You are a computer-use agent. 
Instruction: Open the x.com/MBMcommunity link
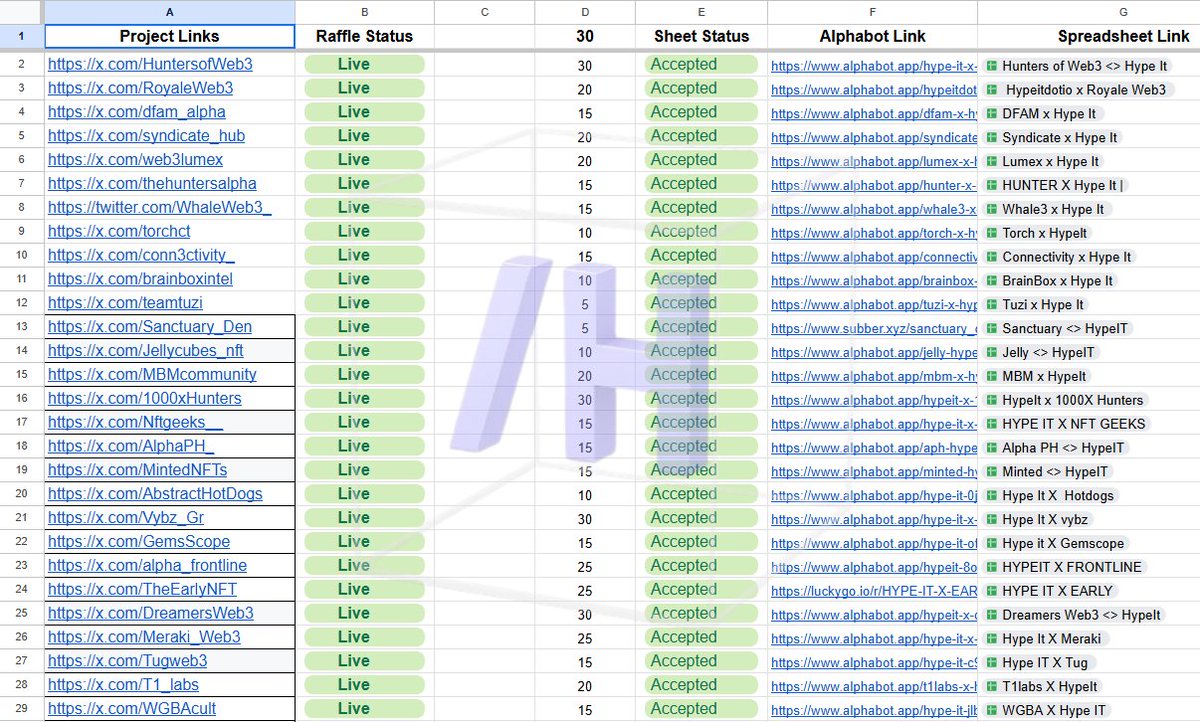152,375
